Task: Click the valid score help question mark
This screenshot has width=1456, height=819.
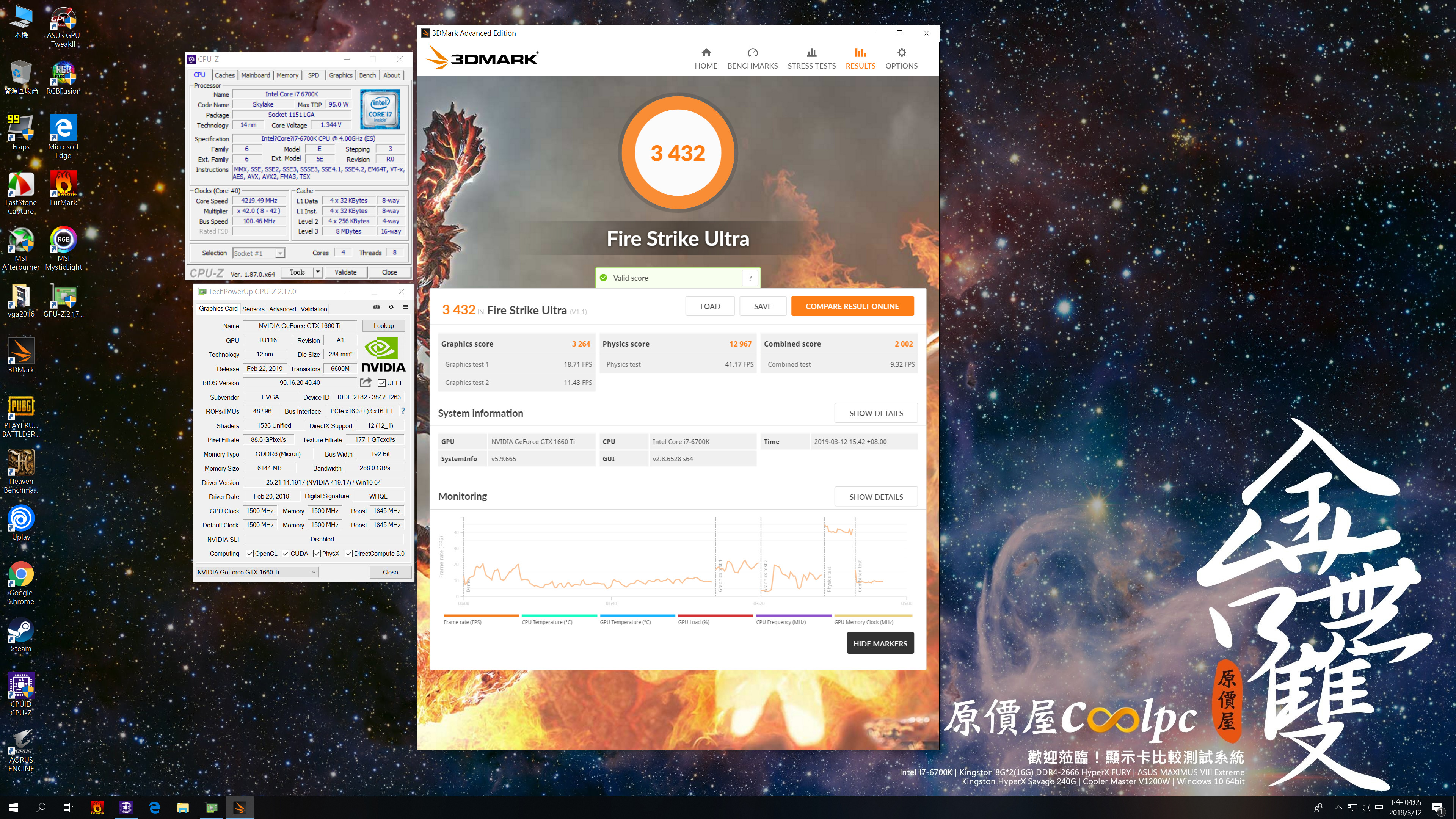Action: 750,278
